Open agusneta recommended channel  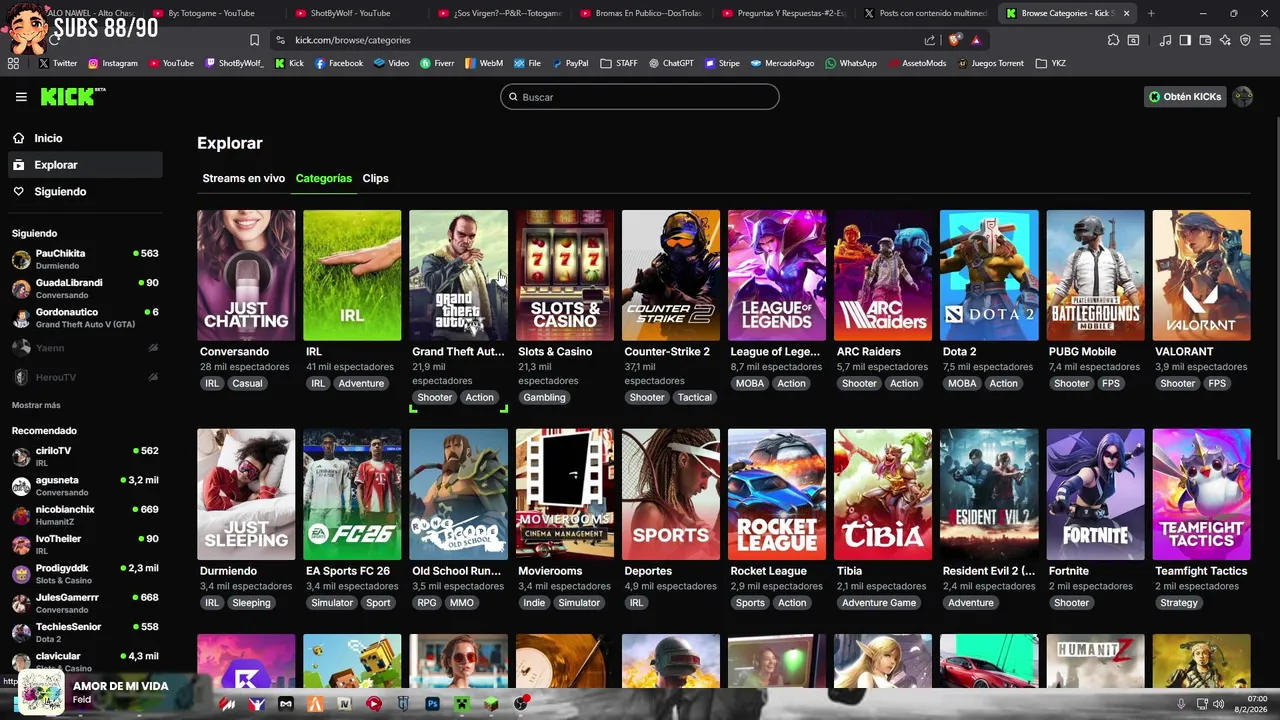(x=85, y=485)
